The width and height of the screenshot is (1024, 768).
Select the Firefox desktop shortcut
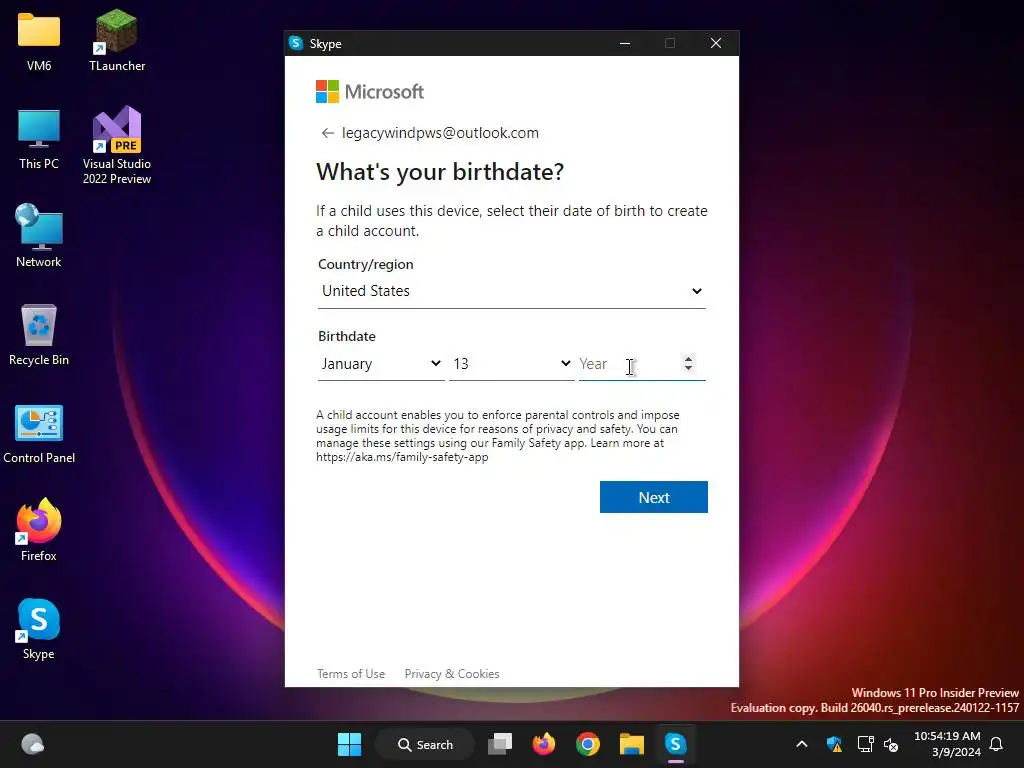pos(39,530)
